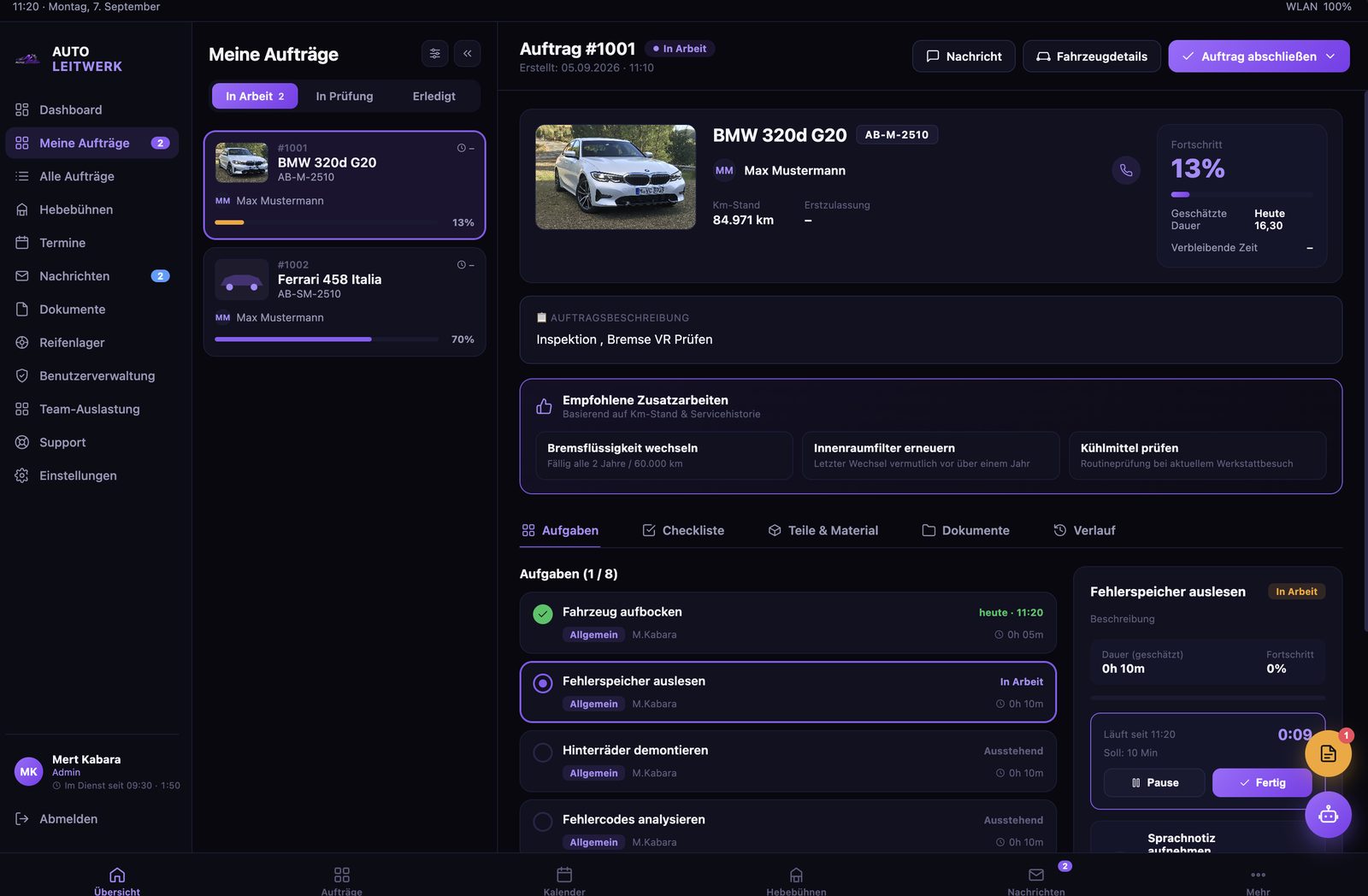Select the Ferrari 458 Italia order card
This screenshot has height=896, width=1368.
(x=345, y=302)
